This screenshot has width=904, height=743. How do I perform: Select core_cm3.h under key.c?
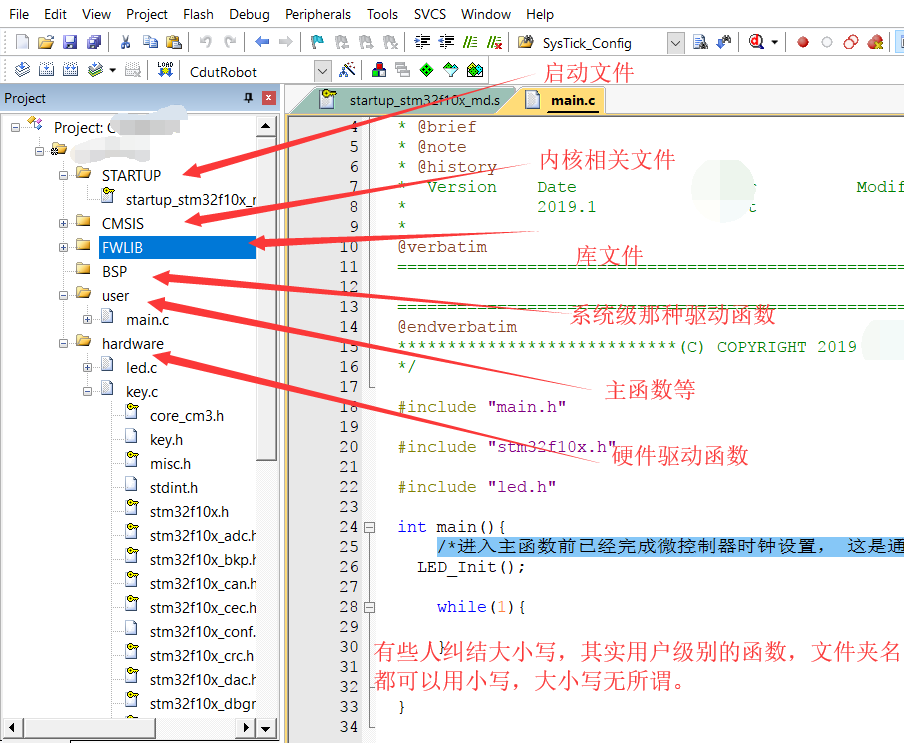[x=187, y=416]
